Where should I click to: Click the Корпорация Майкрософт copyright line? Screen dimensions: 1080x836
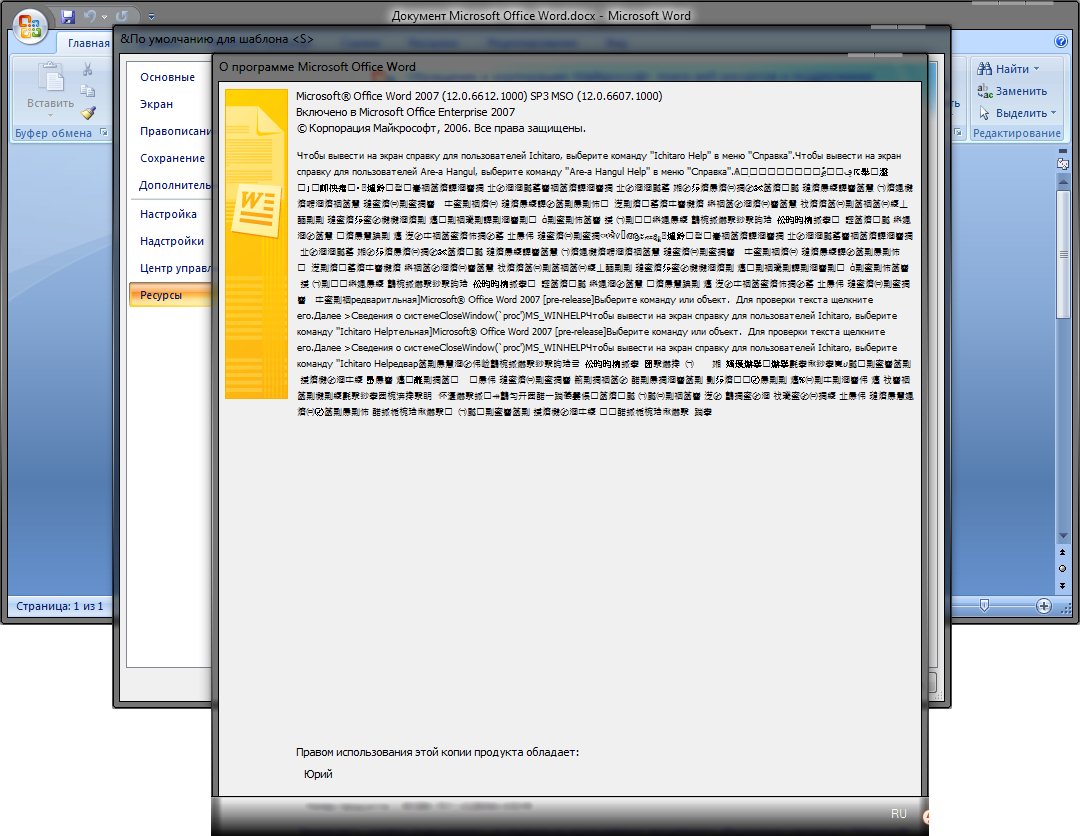441,128
